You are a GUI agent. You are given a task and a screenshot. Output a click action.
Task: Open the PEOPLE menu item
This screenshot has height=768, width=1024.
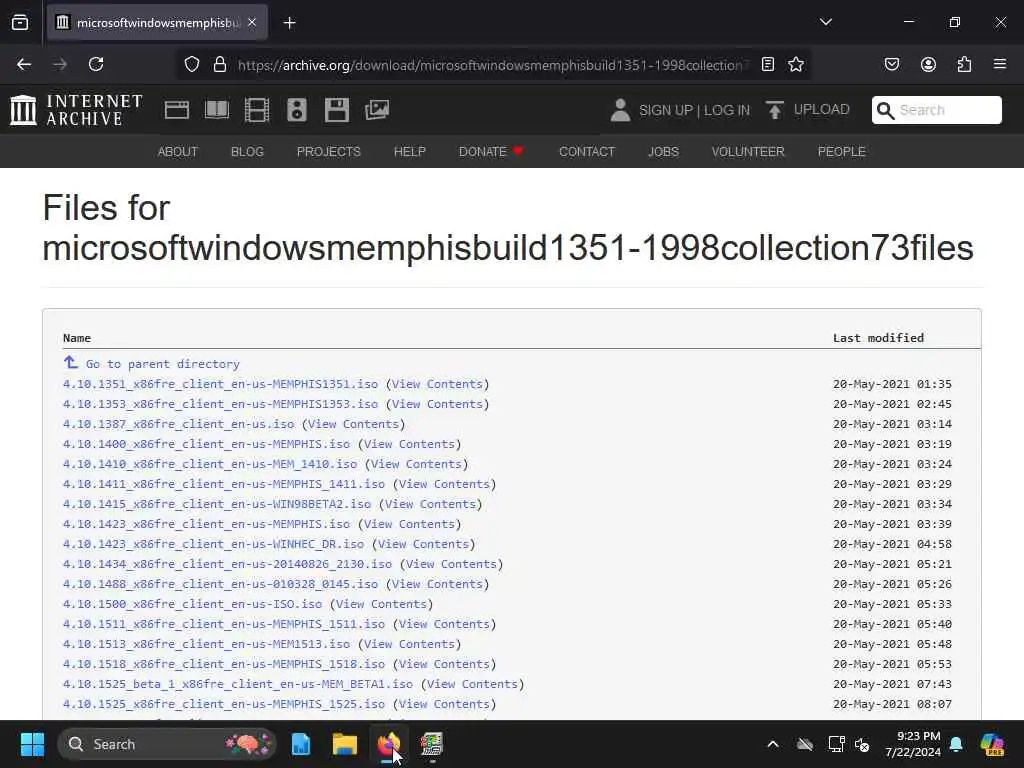pyautogui.click(x=842, y=152)
